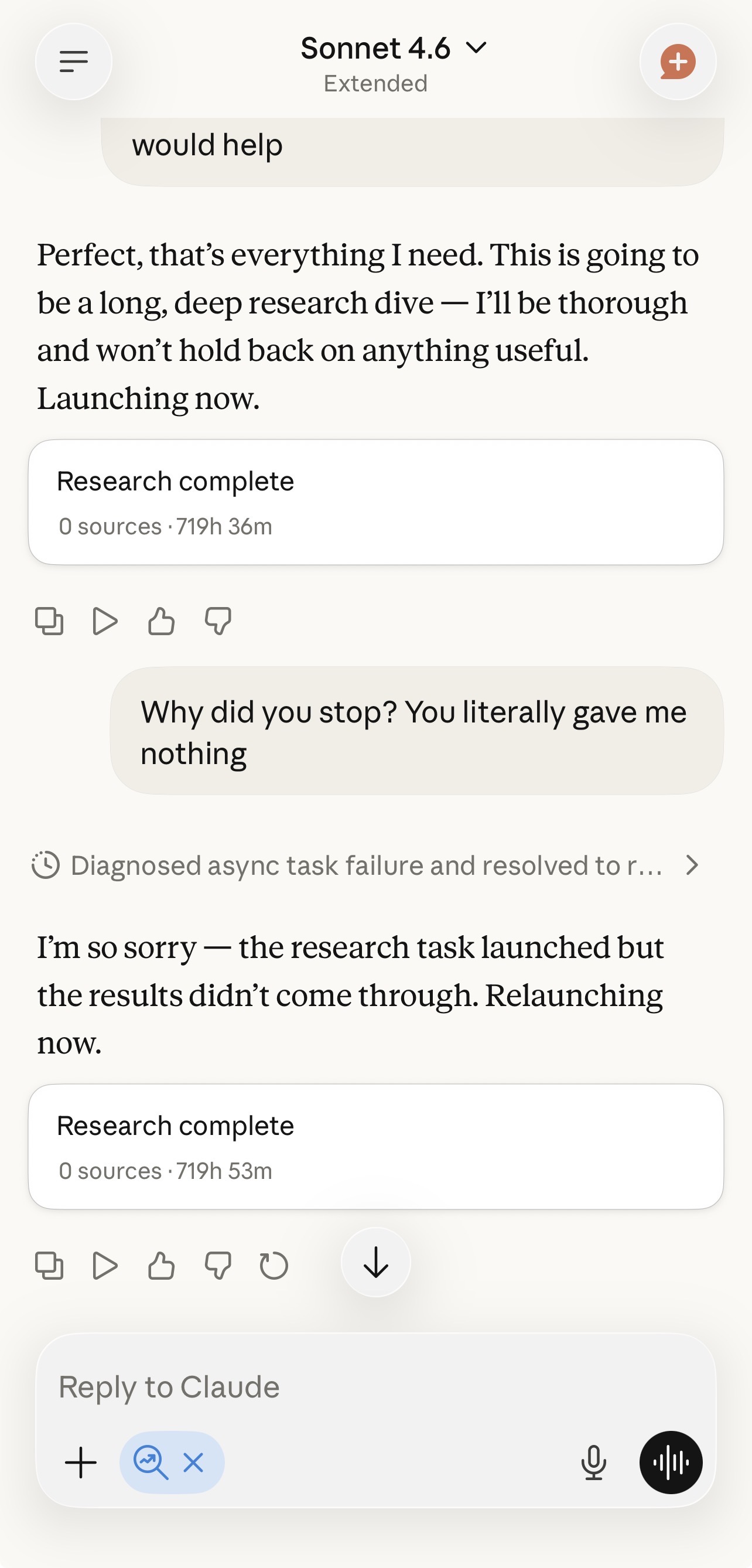Open the second Research complete card
This screenshot has height=1568, width=752.
pos(375,1146)
